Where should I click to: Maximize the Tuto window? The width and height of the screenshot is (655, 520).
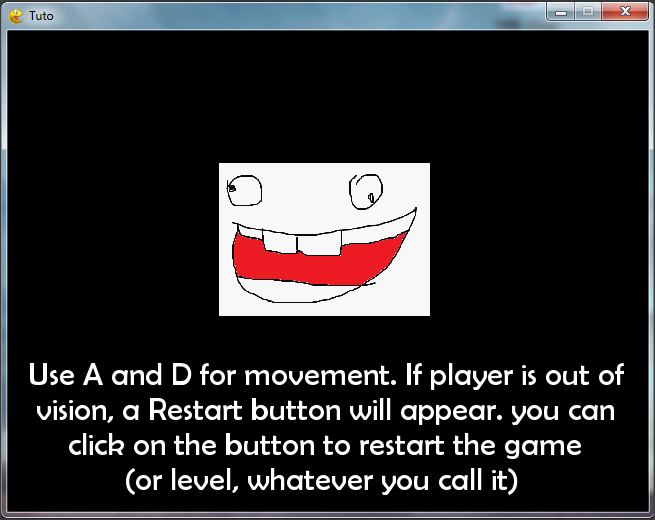588,12
